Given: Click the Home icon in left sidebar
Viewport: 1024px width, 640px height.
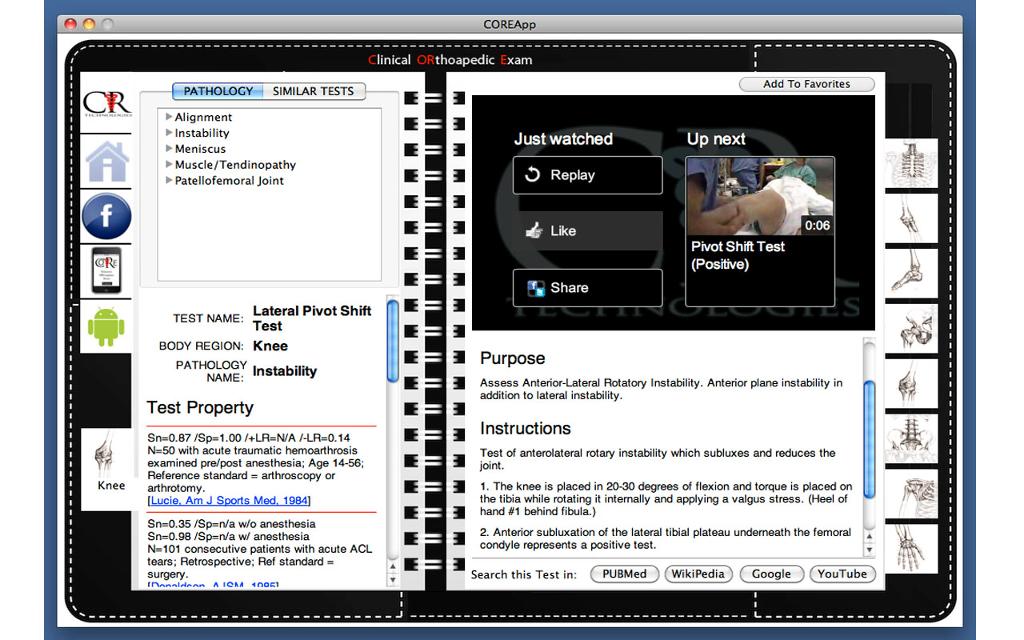Looking at the screenshot, I should tap(107, 162).
